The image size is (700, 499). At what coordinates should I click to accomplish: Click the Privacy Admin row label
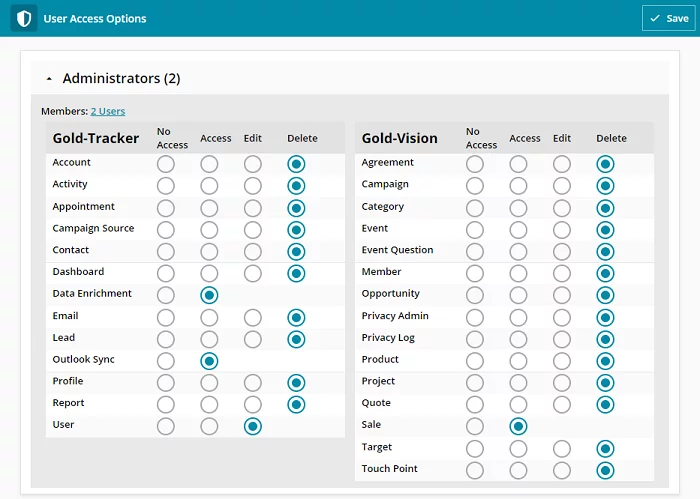click(395, 316)
